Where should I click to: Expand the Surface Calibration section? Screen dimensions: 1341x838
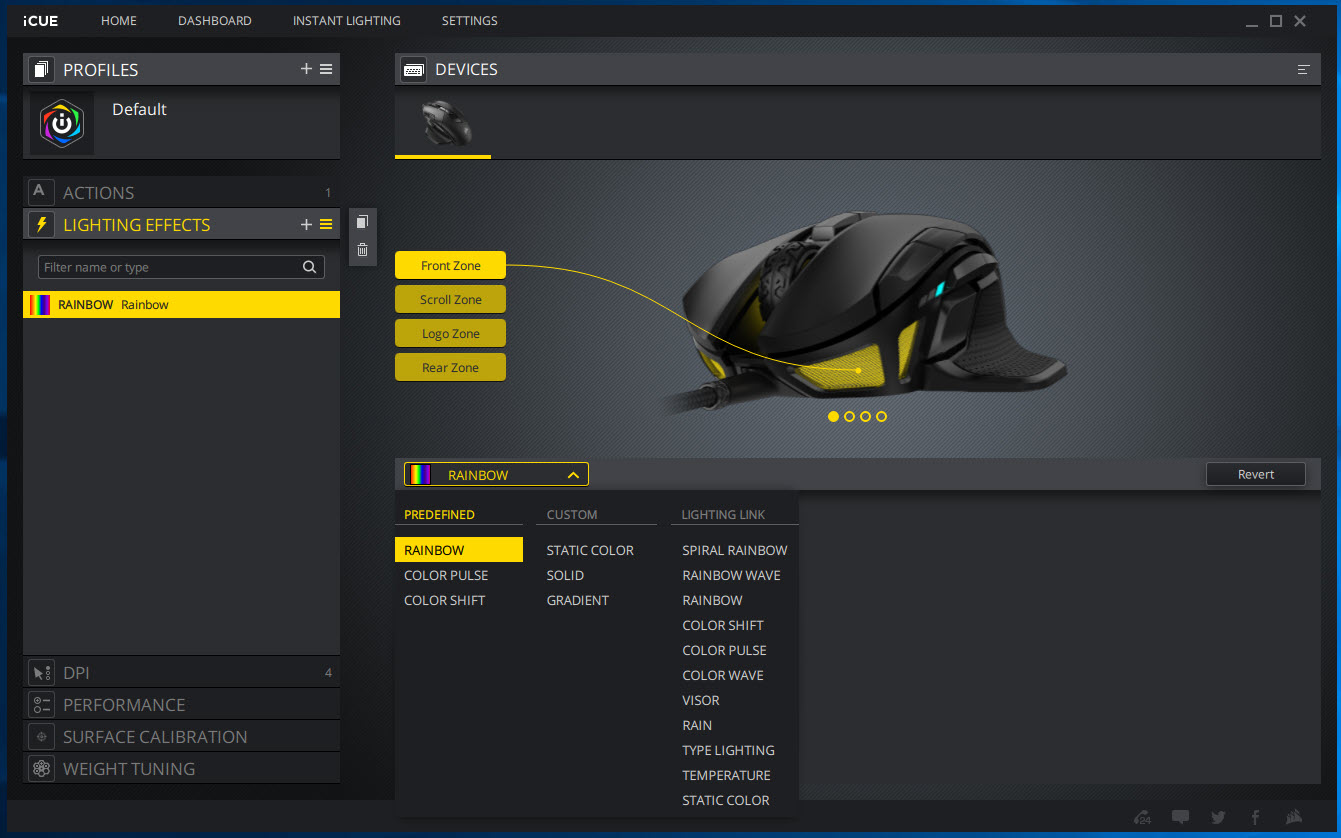pyautogui.click(x=181, y=737)
